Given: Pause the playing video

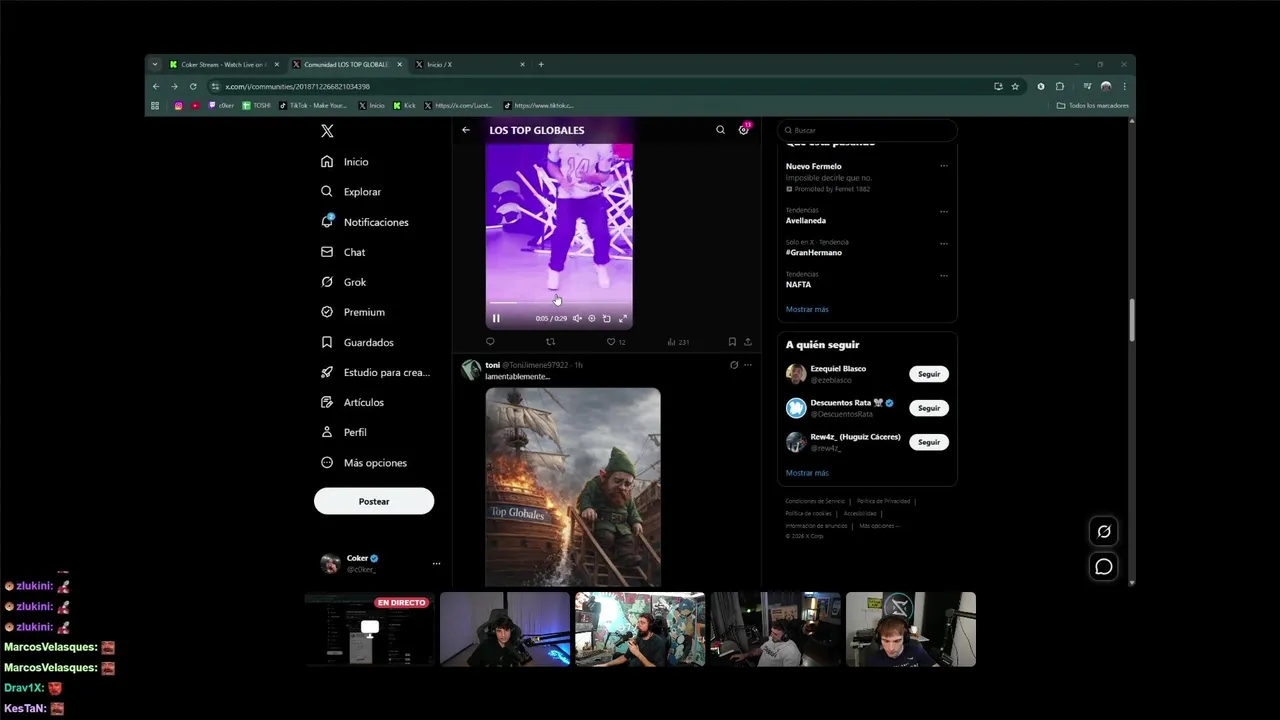Looking at the screenshot, I should click(x=496, y=318).
